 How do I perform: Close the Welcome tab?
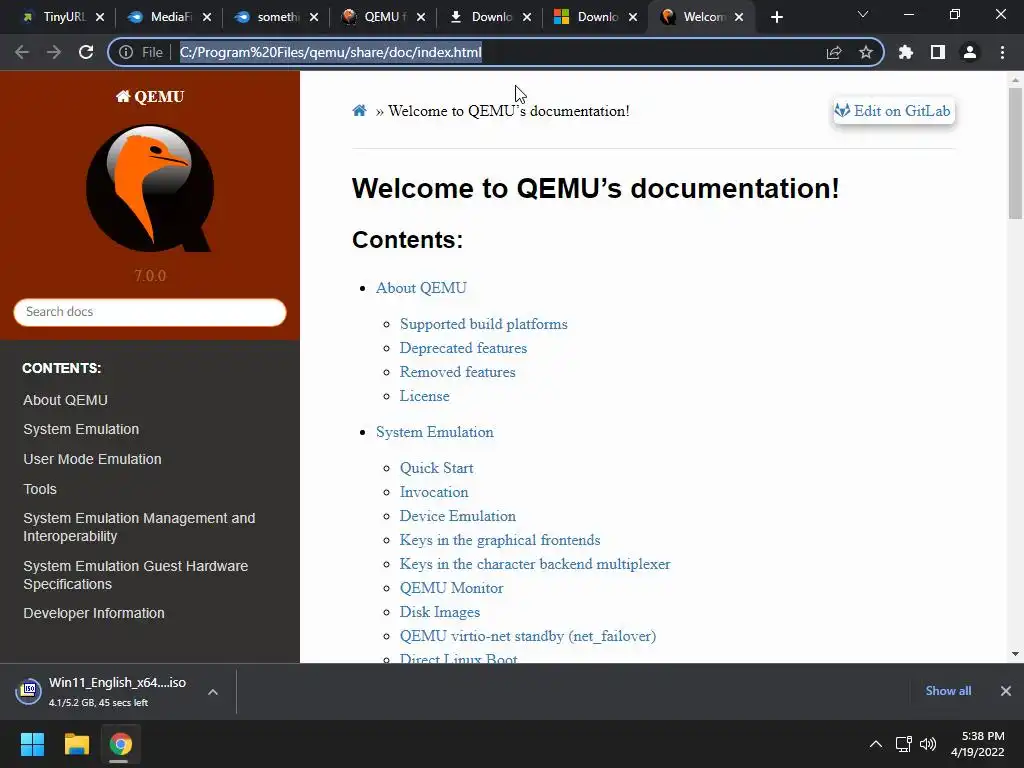pyautogui.click(x=739, y=17)
